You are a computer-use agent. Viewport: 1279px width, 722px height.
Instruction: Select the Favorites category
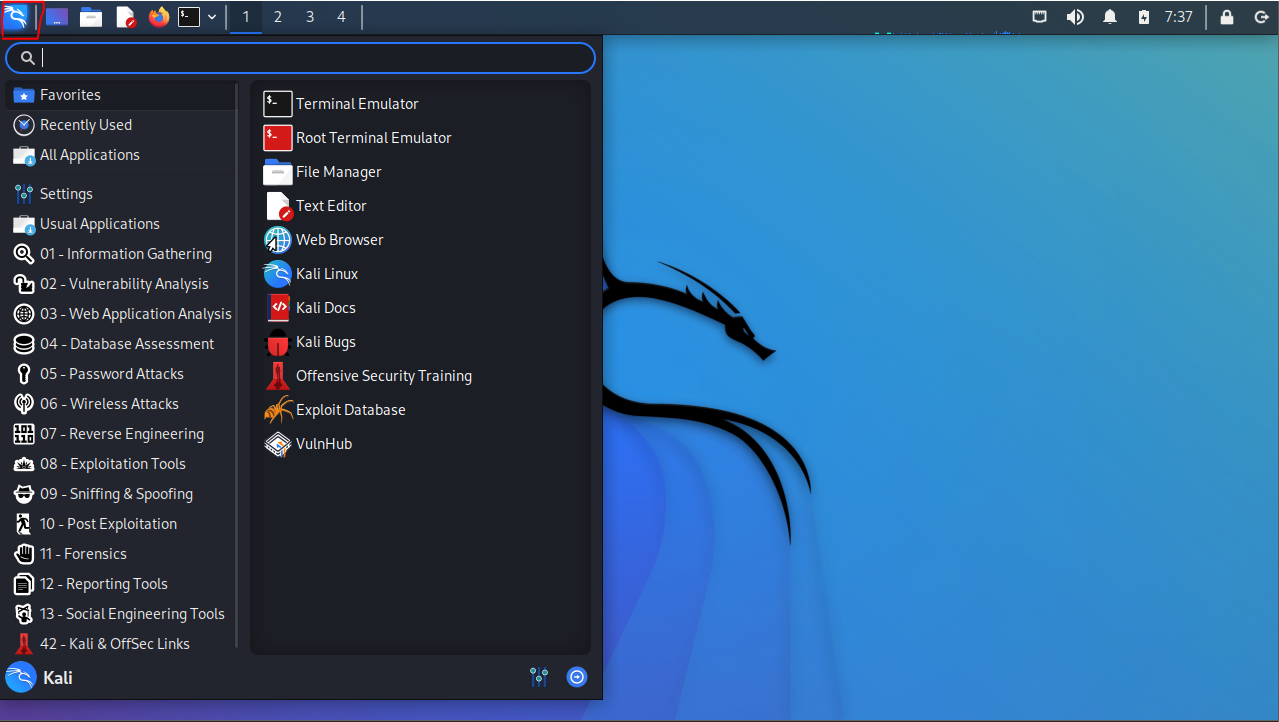(121, 95)
